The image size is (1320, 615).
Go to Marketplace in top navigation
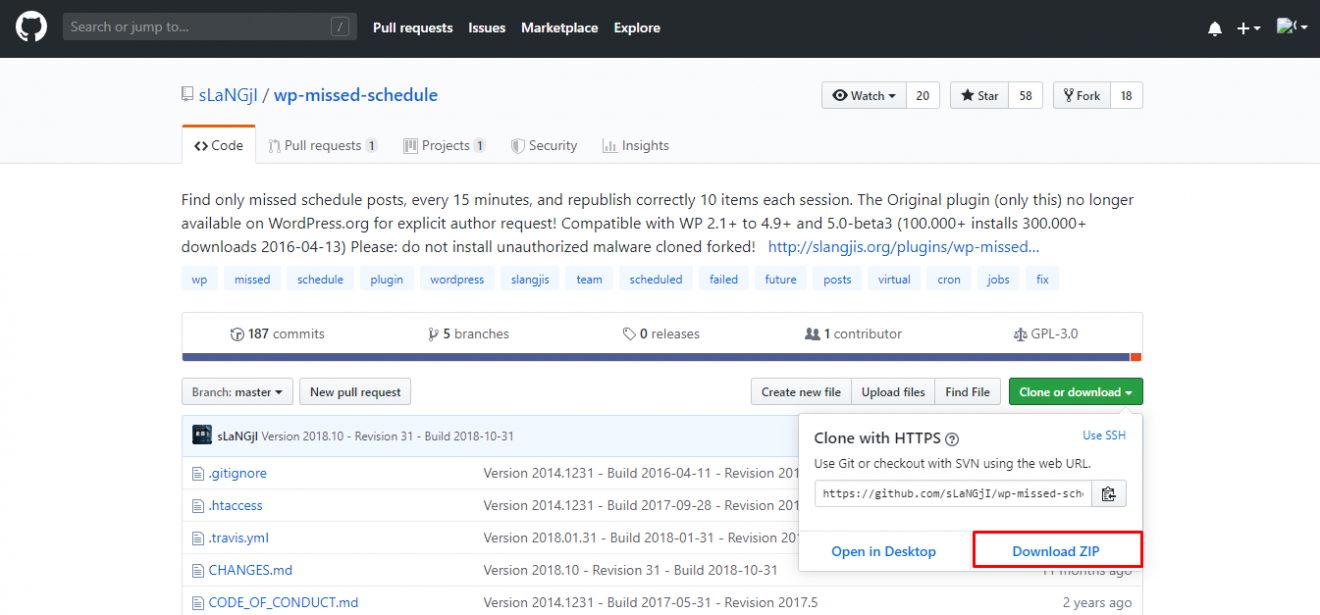[559, 28]
